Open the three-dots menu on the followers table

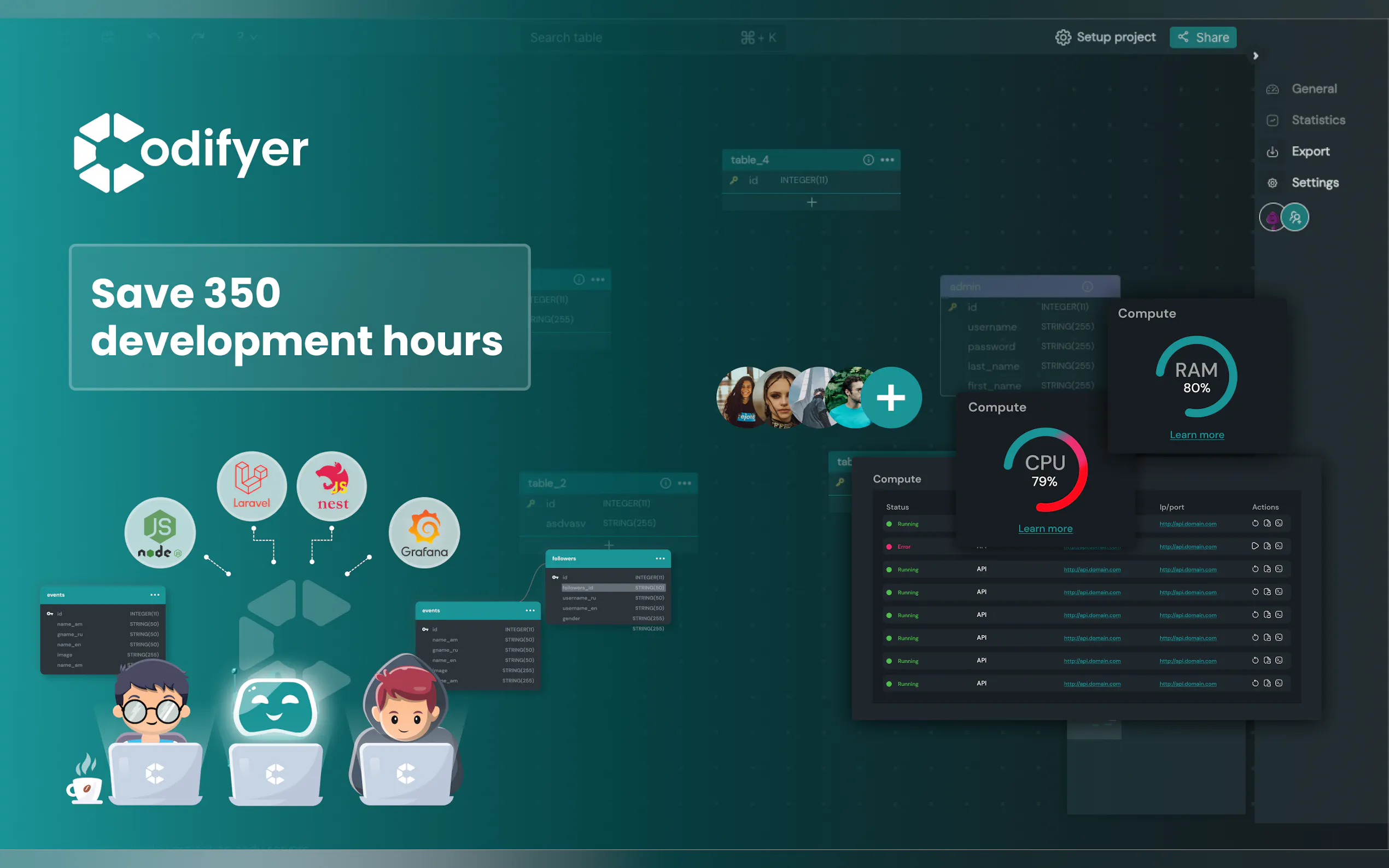tap(661, 559)
